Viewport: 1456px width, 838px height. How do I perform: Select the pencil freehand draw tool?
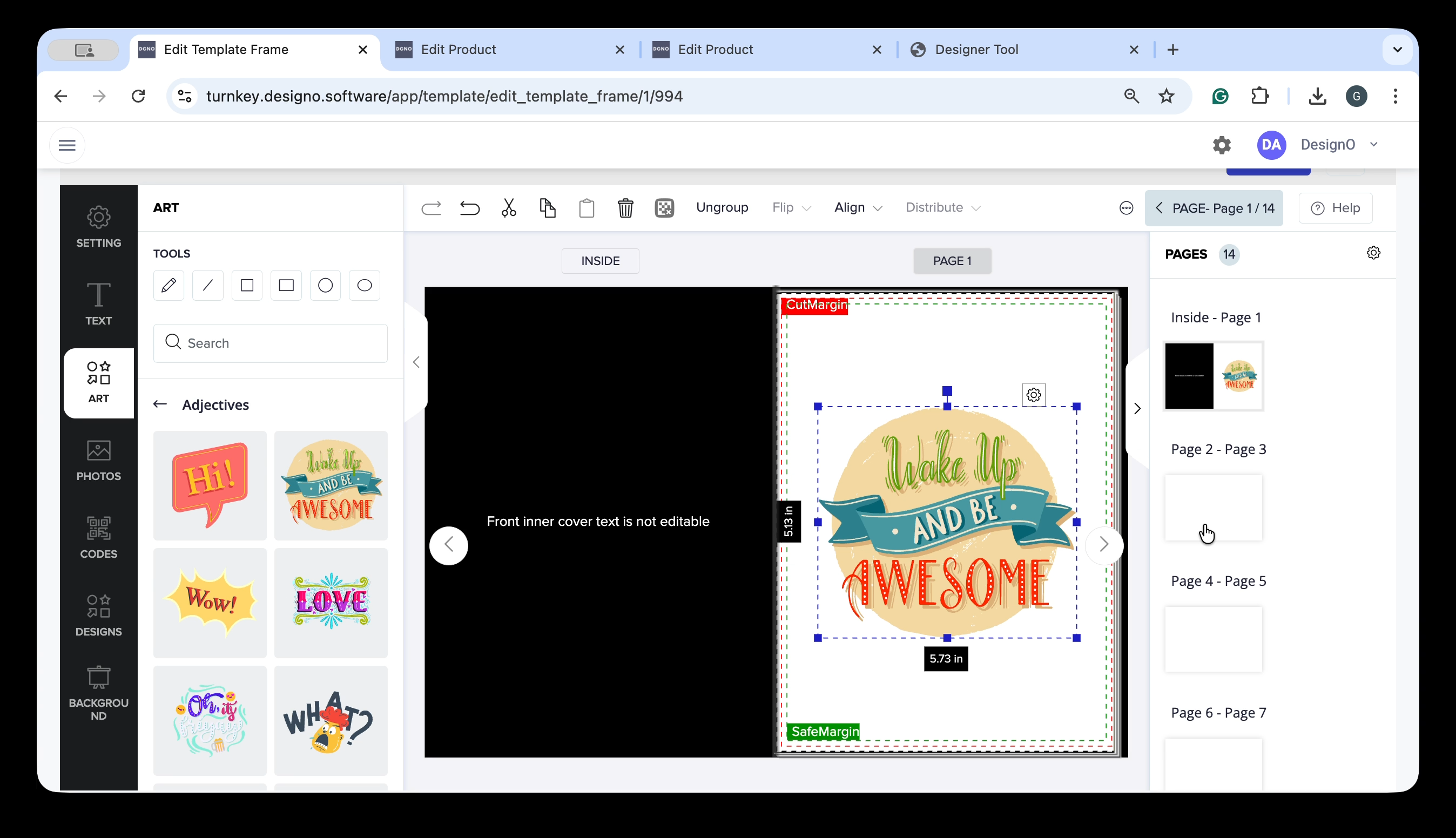point(168,286)
